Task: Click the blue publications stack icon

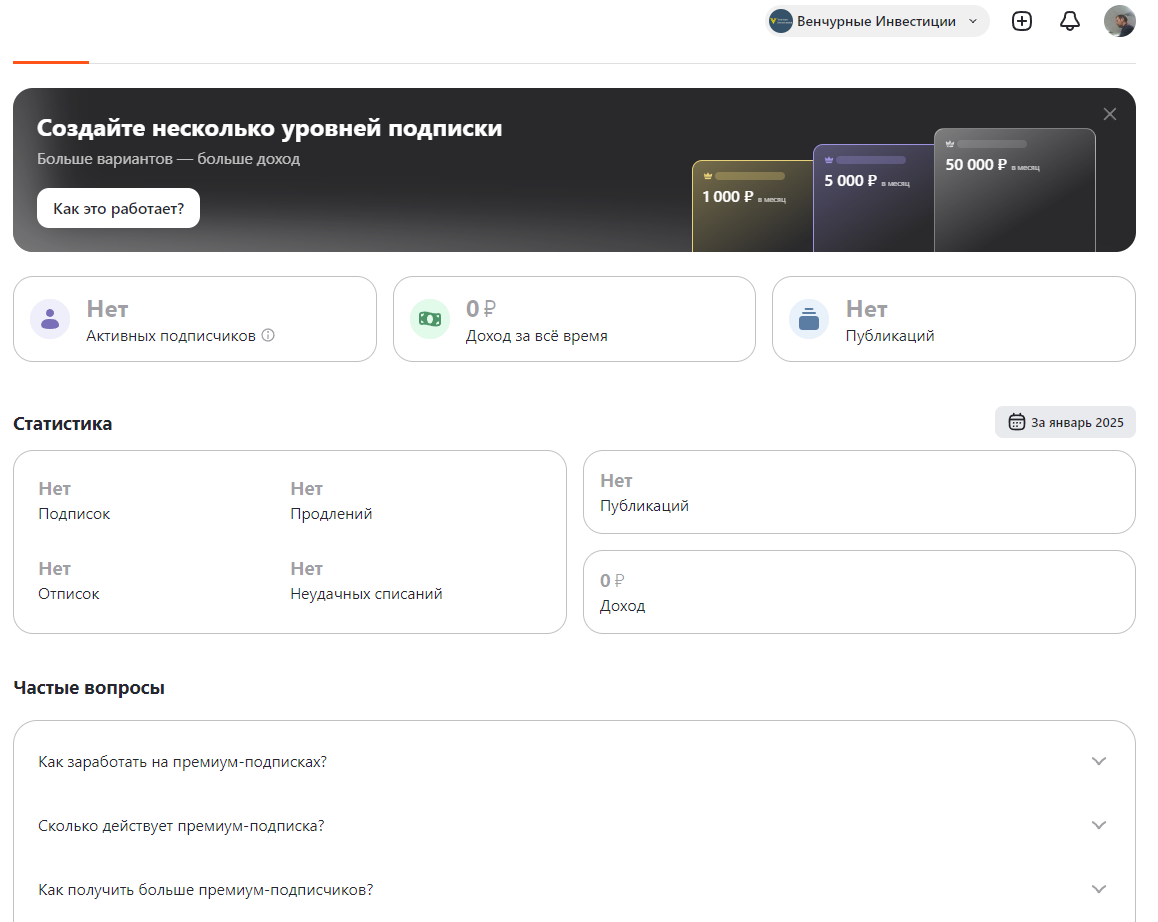Action: pyautogui.click(x=809, y=319)
